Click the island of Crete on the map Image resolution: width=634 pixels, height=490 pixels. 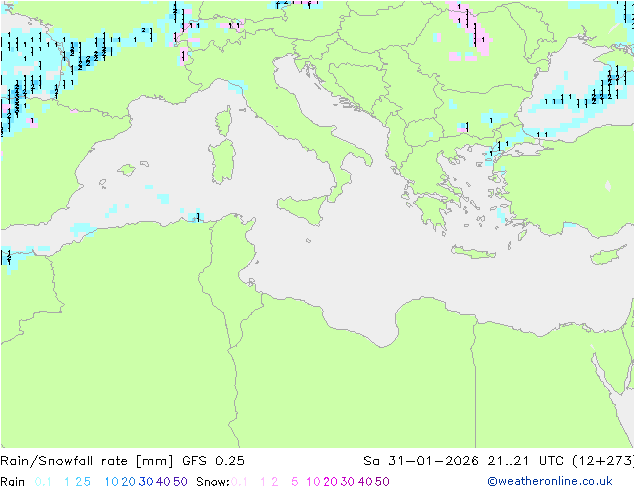click(x=473, y=252)
